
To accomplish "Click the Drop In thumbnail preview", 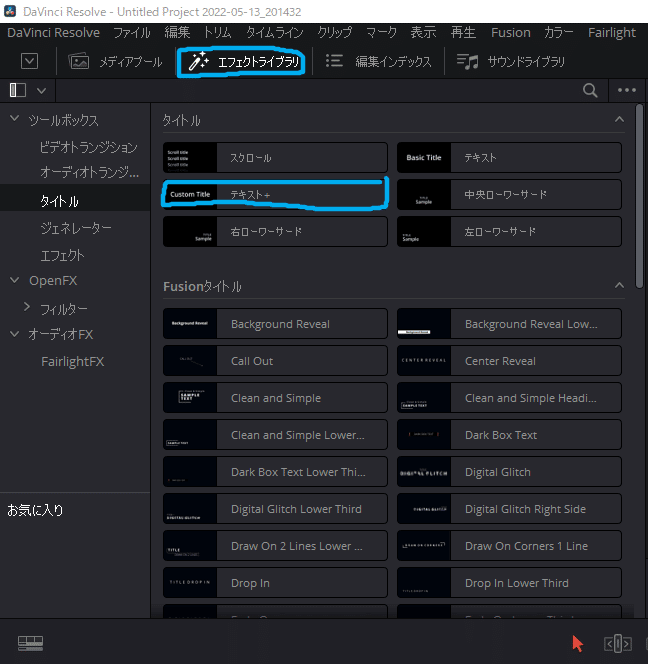I will 190,583.
